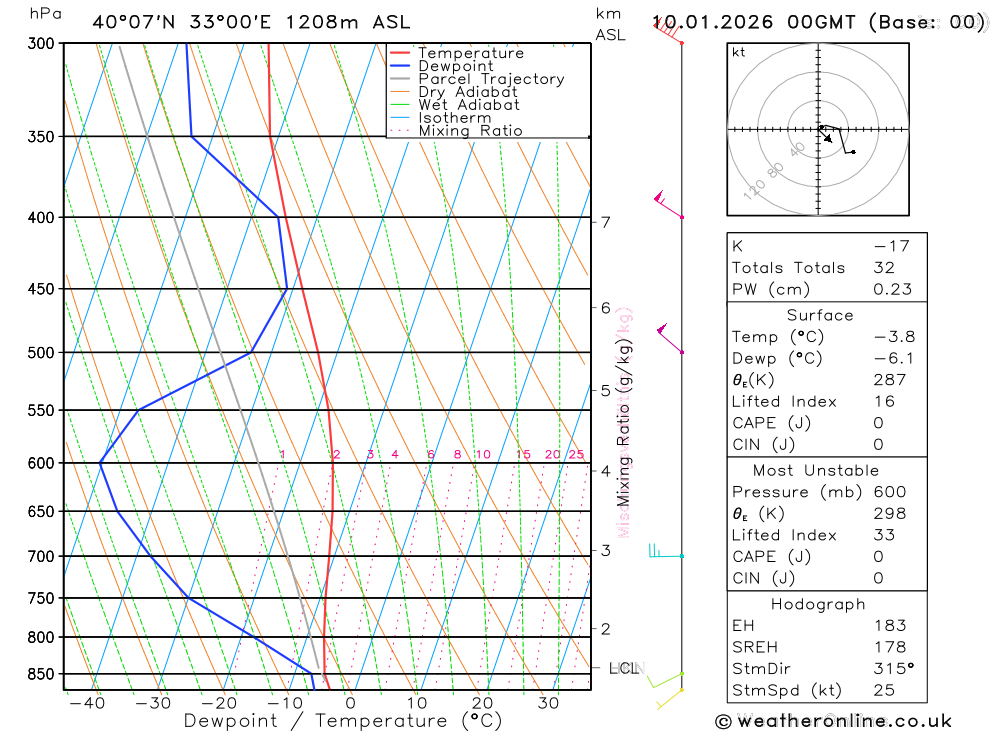This screenshot has width=1000, height=733.
Task: Click the 'kt' label in hodograph
Action: [x=739, y=52]
